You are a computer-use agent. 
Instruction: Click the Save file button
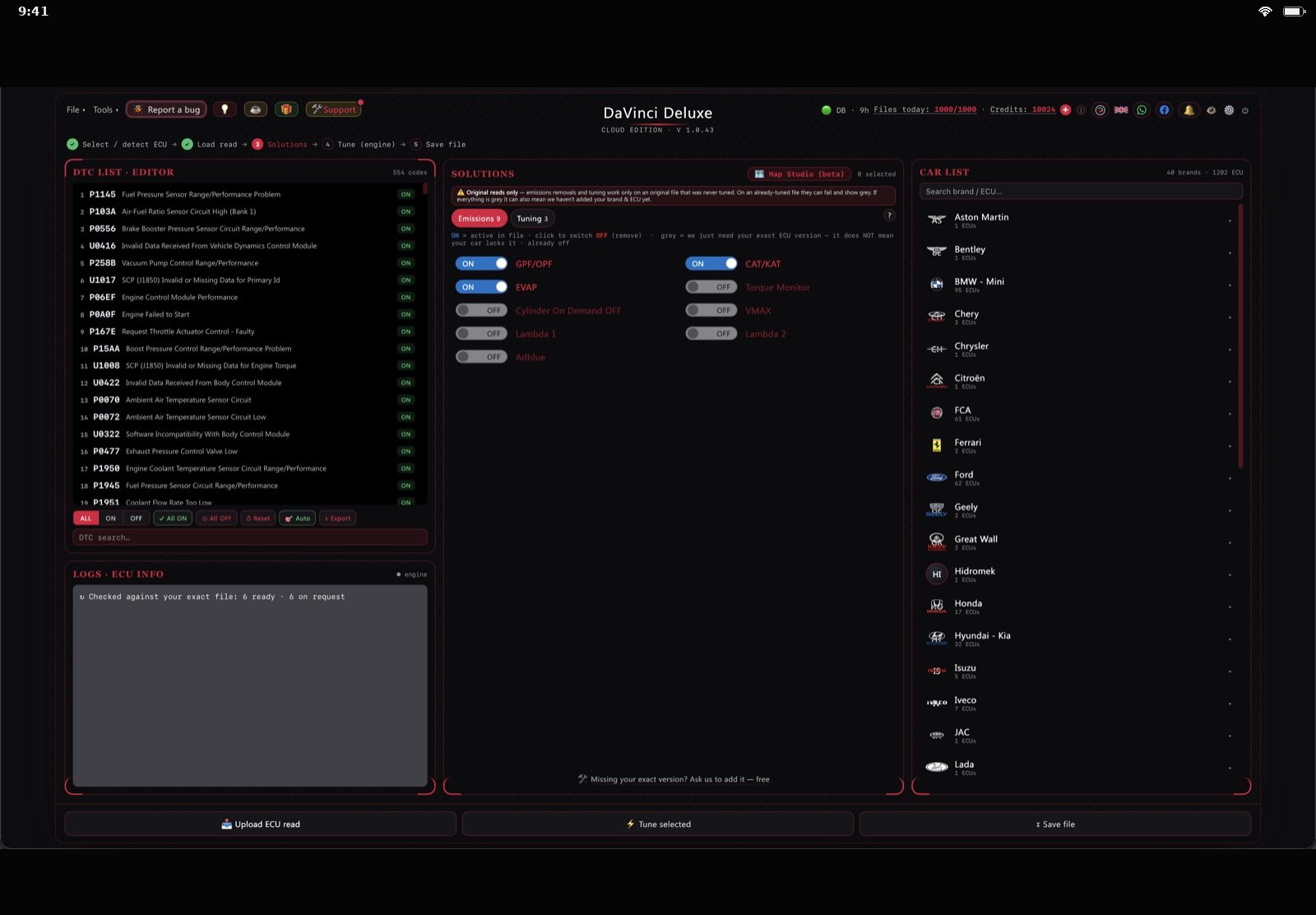(1055, 824)
